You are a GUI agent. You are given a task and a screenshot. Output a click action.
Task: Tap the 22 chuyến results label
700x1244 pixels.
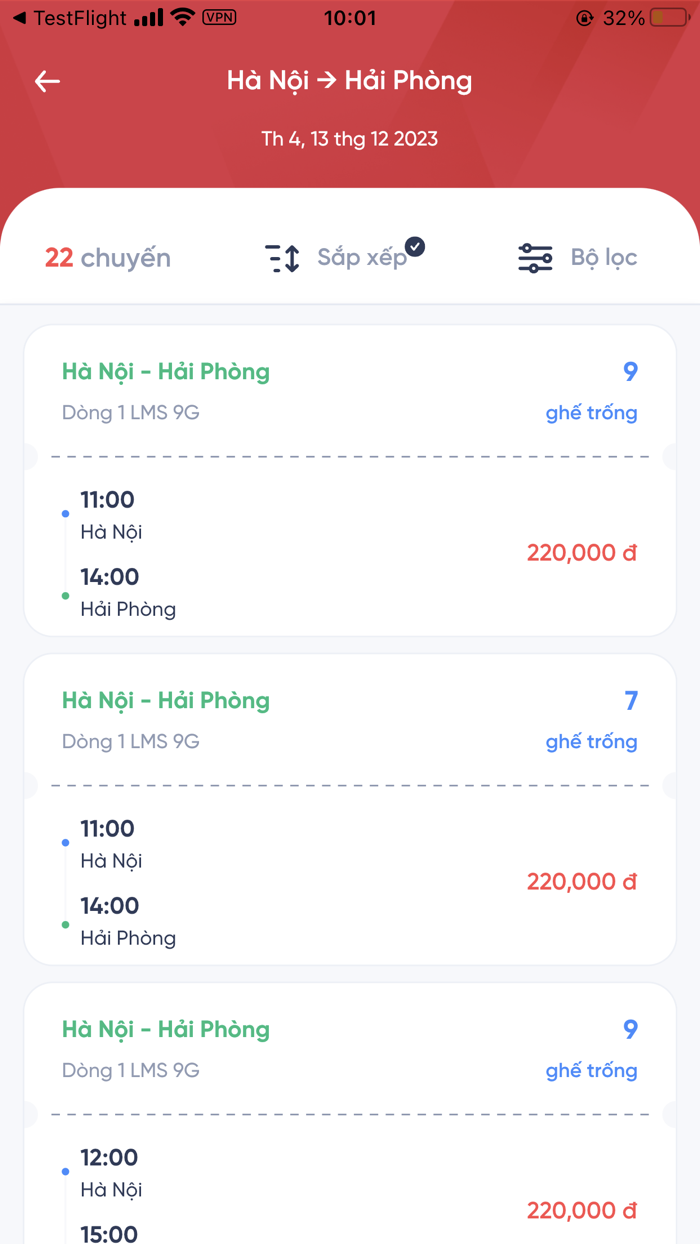[107, 257]
